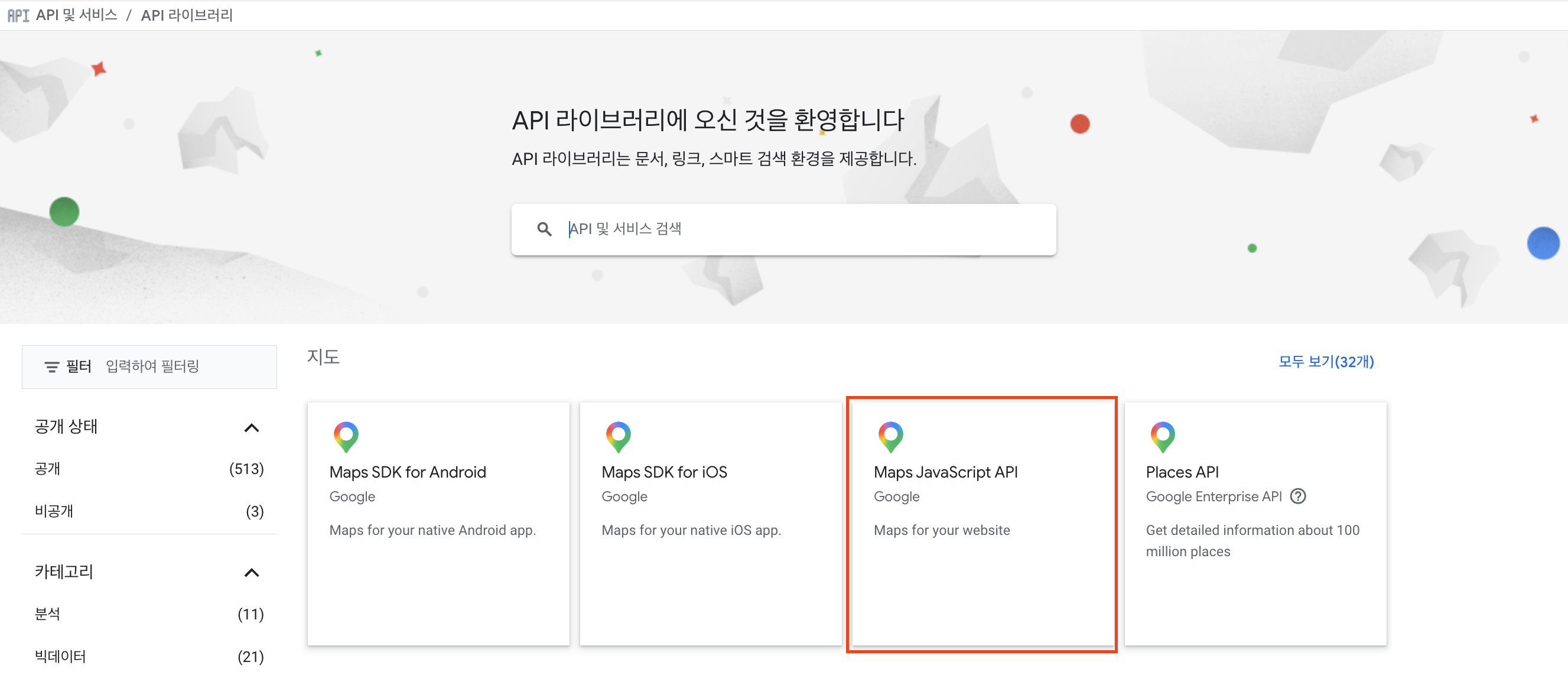Viewport: 1568px width, 688px height.
Task: Select the 빅데이터 category link
Action: pos(59,656)
